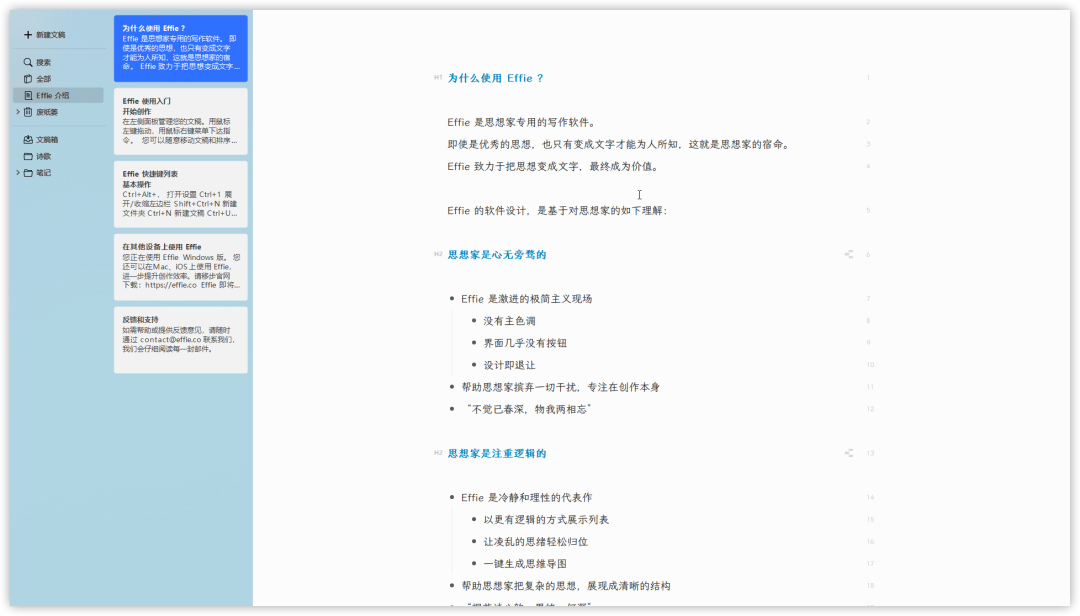Click the H1 marker before 为什么使用 Effie

438,77
